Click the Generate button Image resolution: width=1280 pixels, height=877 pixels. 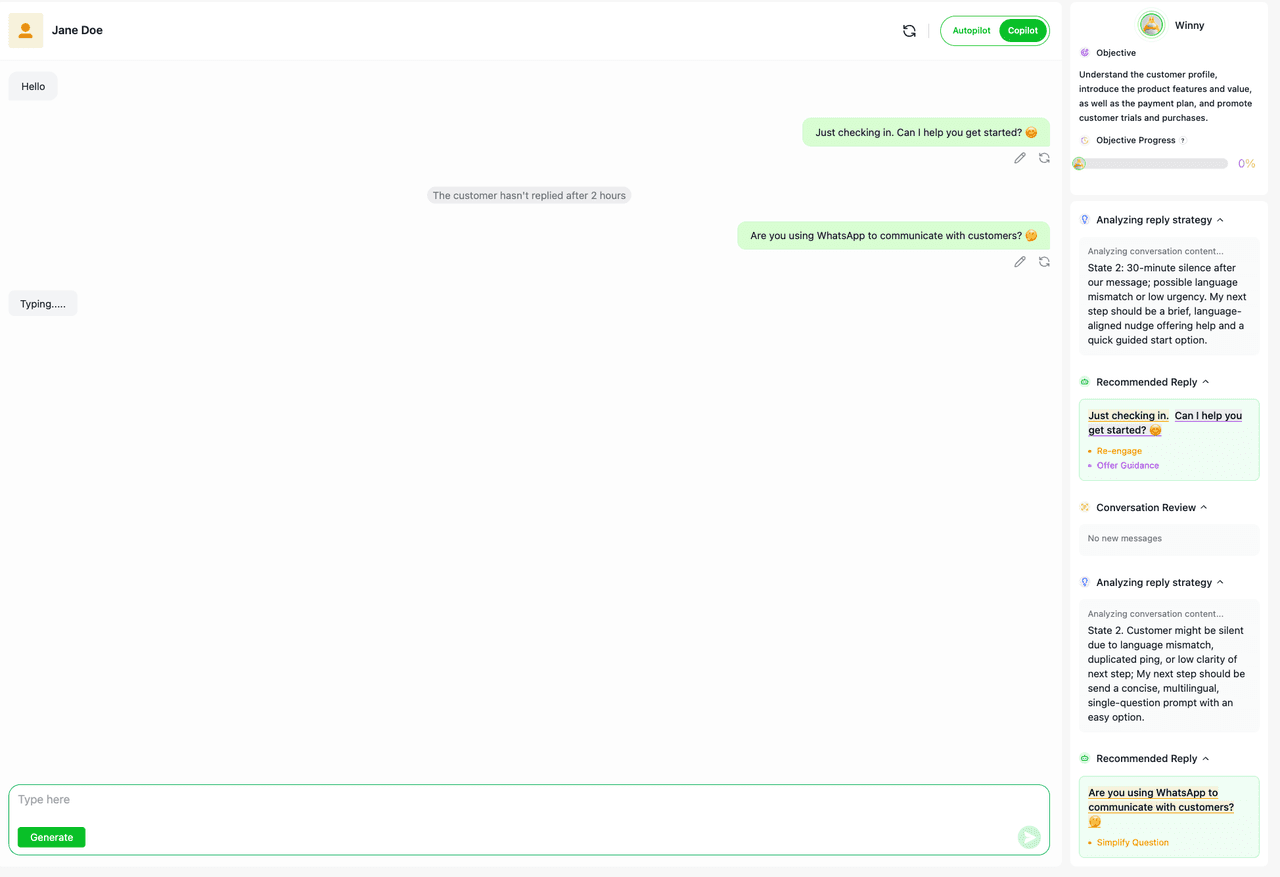(x=51, y=837)
